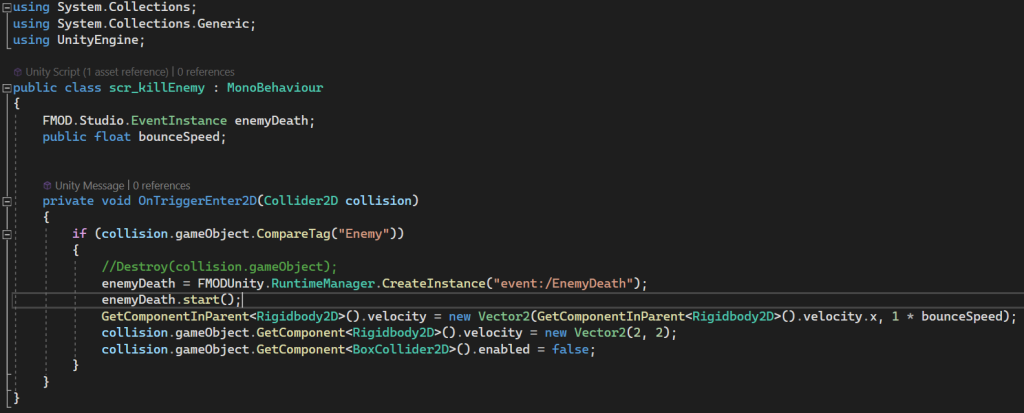Collapse the if CompareTag block
Viewport: 1024px width, 413px height.
[6, 234]
